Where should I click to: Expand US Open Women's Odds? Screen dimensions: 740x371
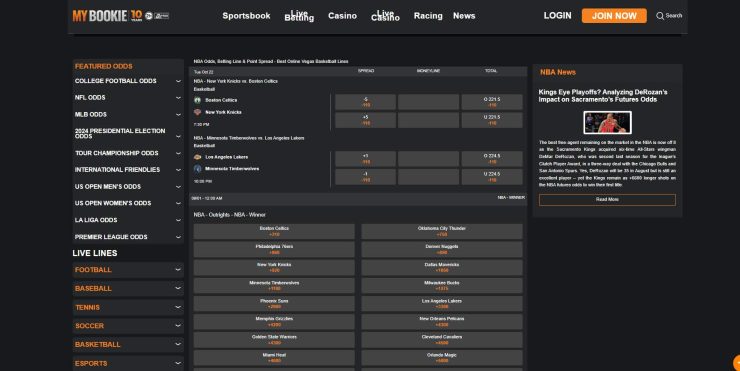tap(128, 203)
